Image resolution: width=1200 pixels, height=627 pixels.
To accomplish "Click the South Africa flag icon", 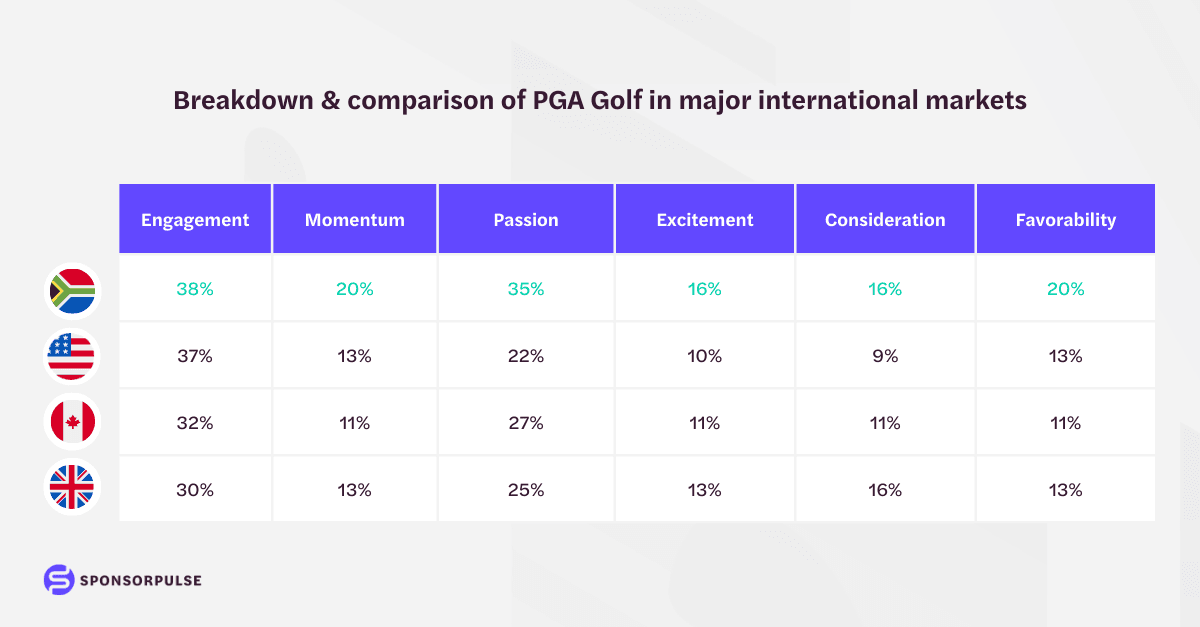I will [72, 289].
